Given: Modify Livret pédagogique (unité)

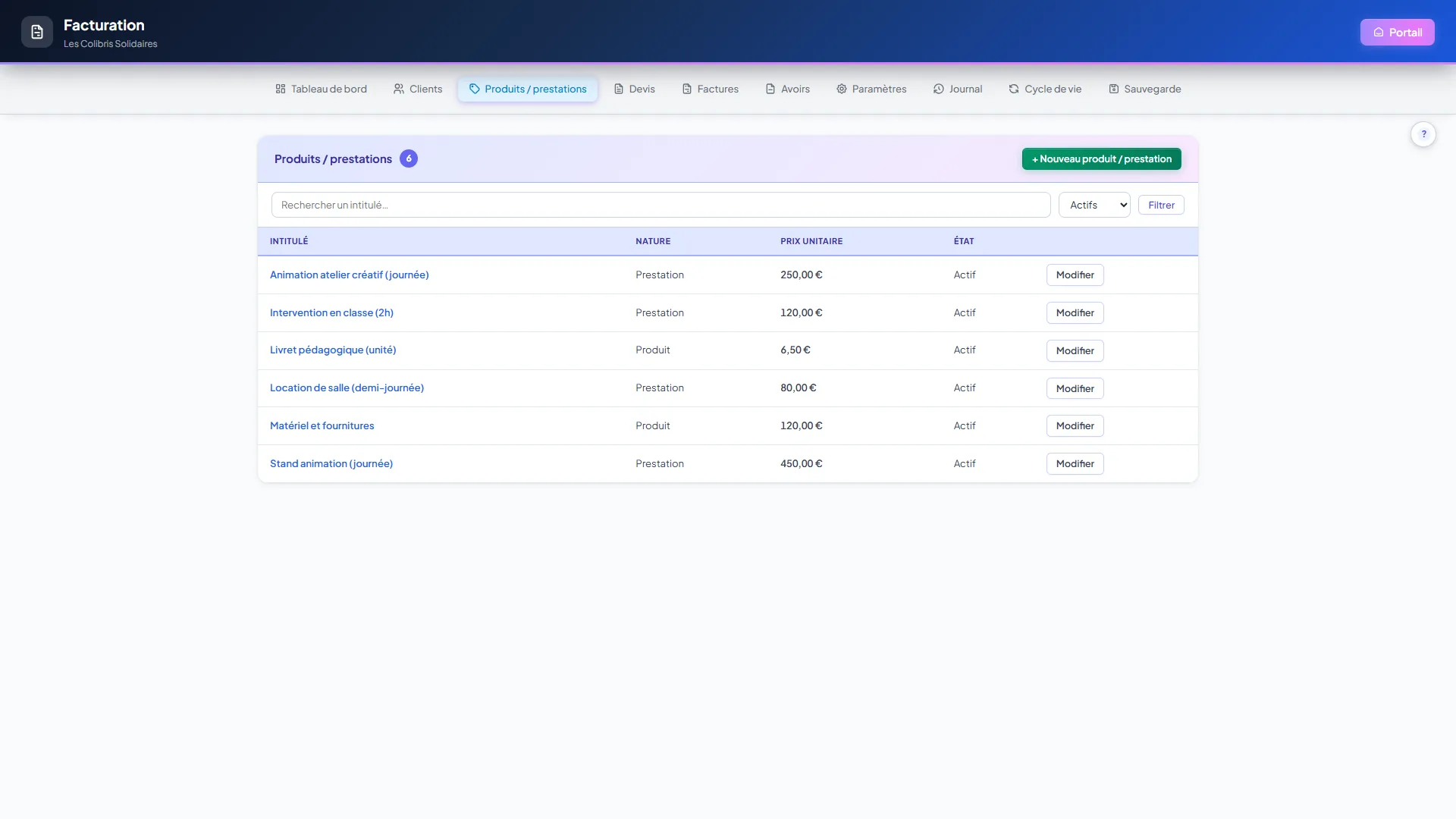Looking at the screenshot, I should tap(1075, 350).
